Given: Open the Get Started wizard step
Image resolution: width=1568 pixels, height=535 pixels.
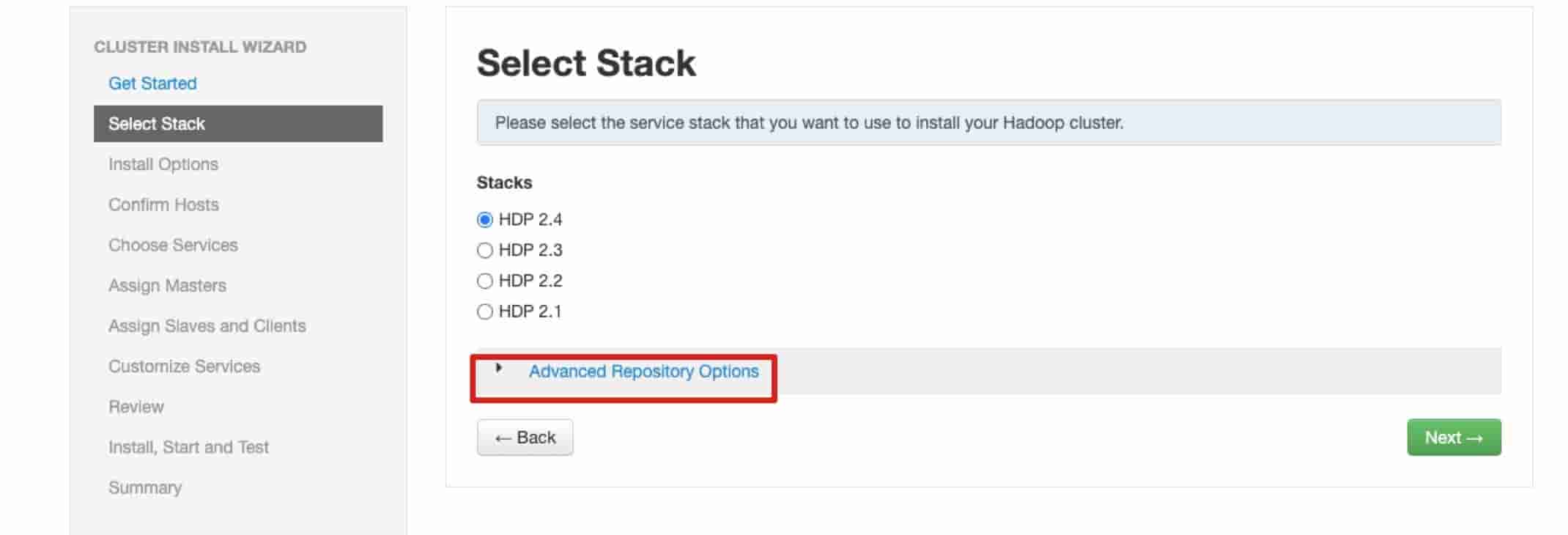Looking at the screenshot, I should pos(152,84).
